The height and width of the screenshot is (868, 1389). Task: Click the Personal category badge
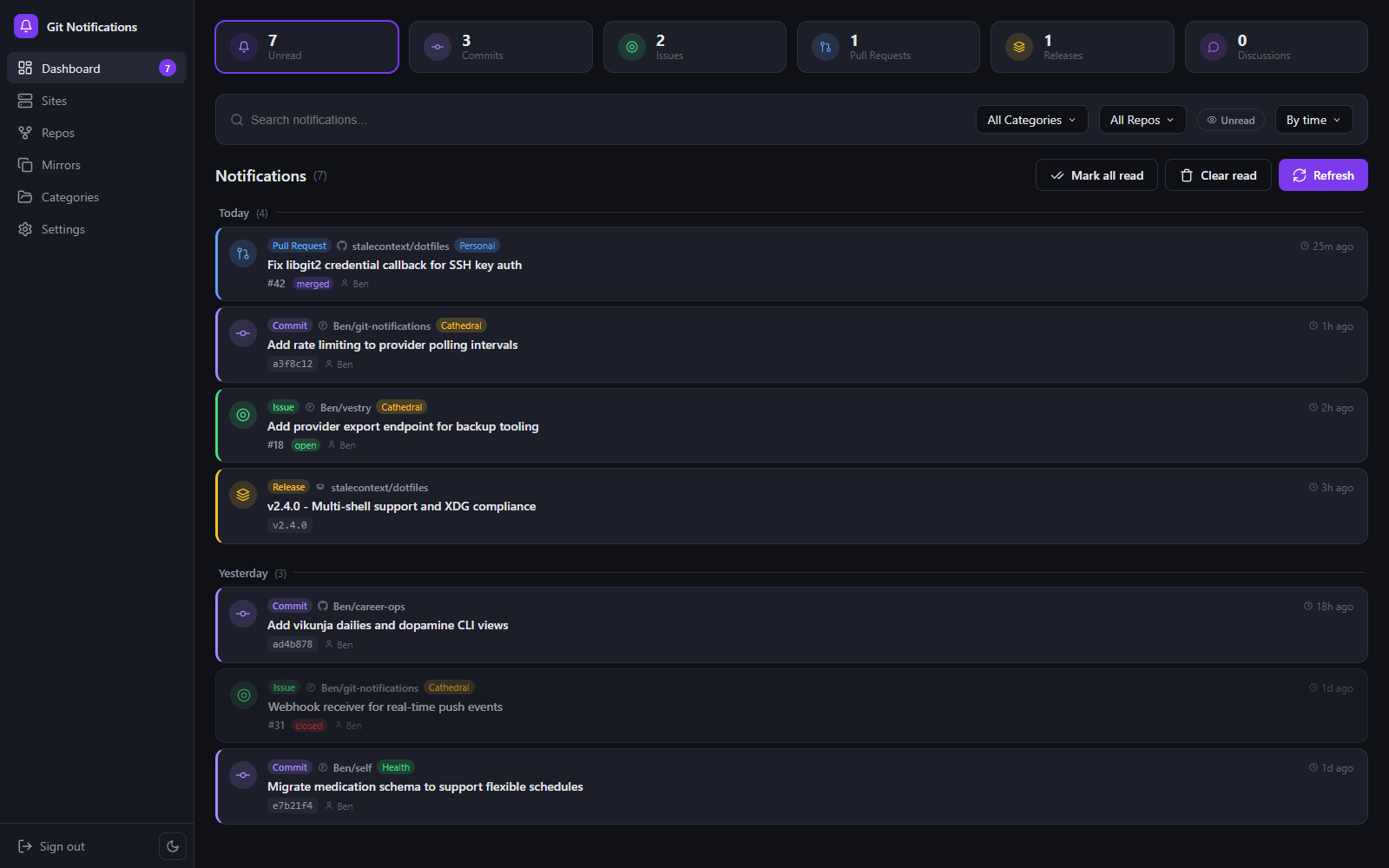(x=477, y=246)
